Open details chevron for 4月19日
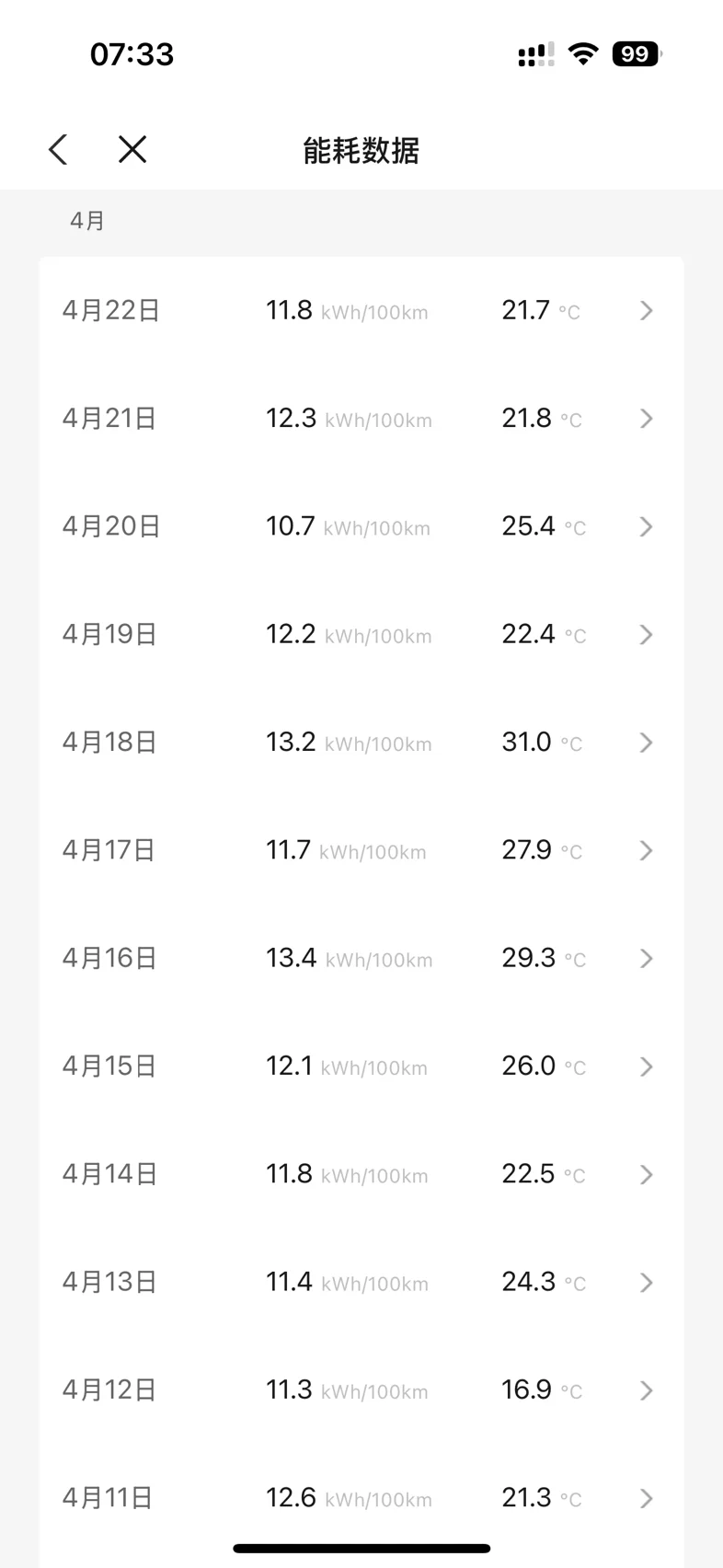 (646, 635)
